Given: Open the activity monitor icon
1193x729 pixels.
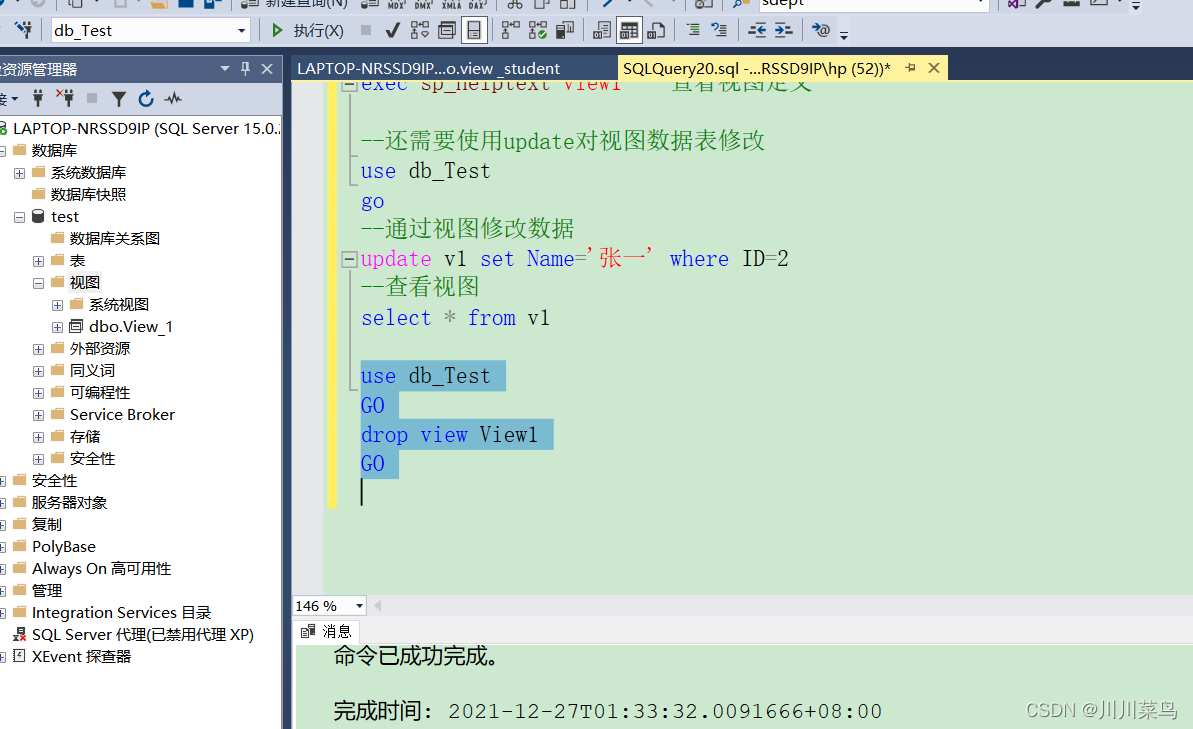Looking at the screenshot, I should point(173,98).
